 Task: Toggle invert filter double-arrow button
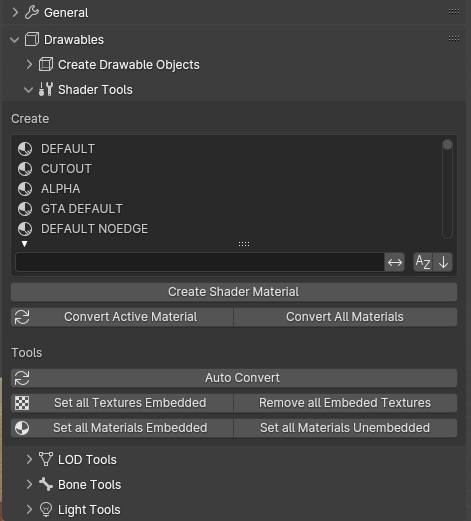coord(395,262)
